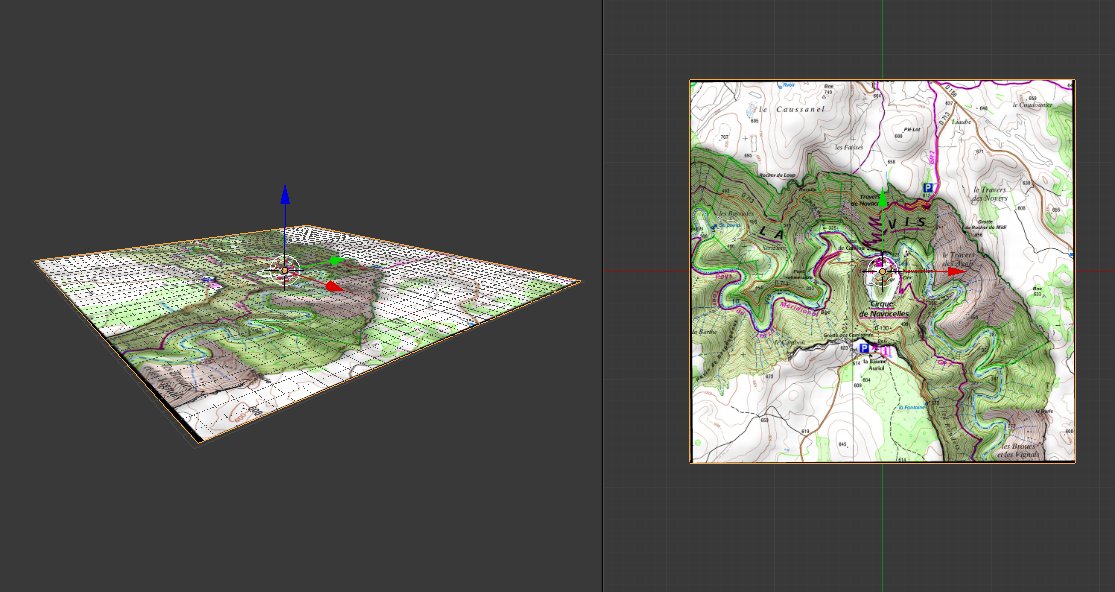Click the blue parking icon below the D 713 road
This screenshot has height=592, width=1115.
pyautogui.click(x=927, y=188)
